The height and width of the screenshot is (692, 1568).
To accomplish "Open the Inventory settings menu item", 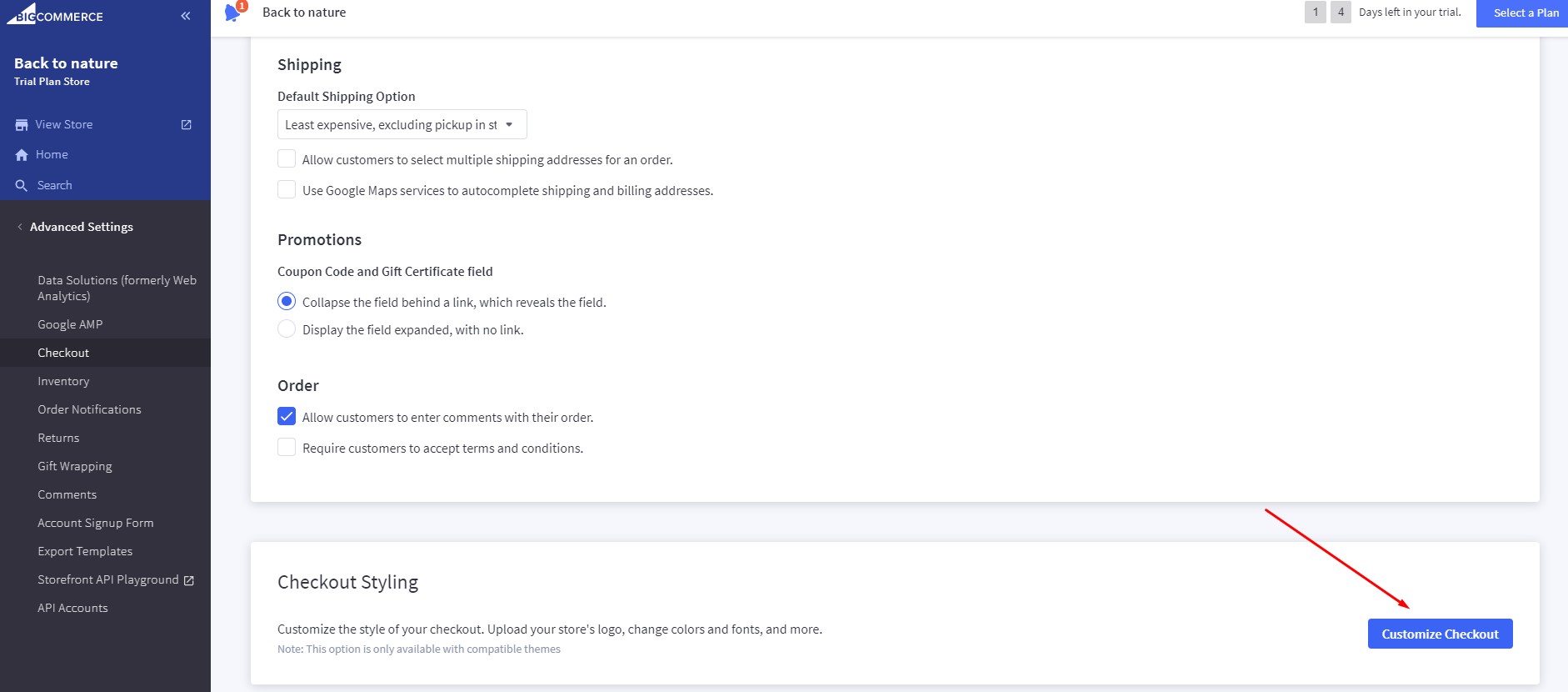I will (x=63, y=381).
